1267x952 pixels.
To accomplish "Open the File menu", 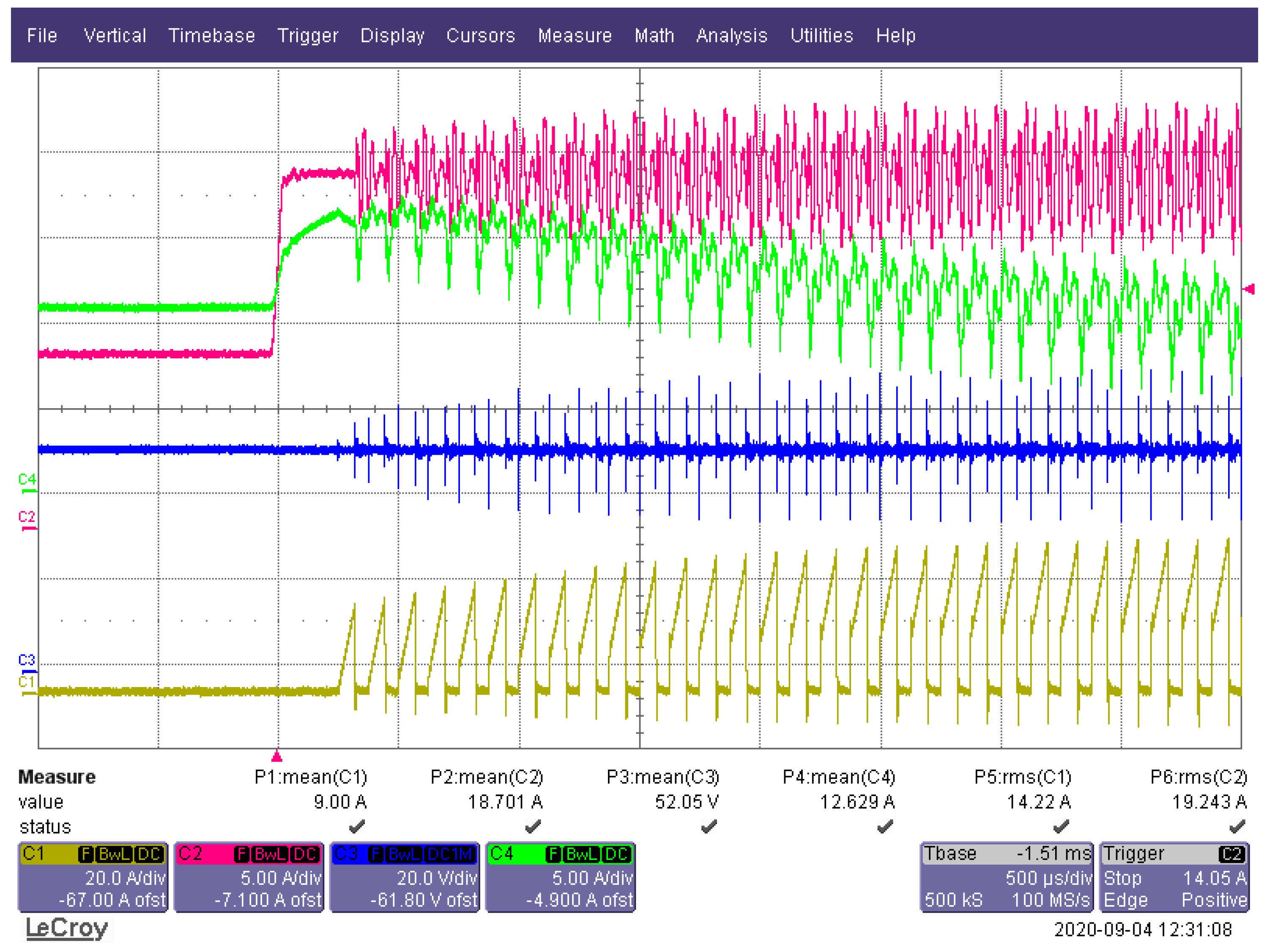I will [42, 35].
